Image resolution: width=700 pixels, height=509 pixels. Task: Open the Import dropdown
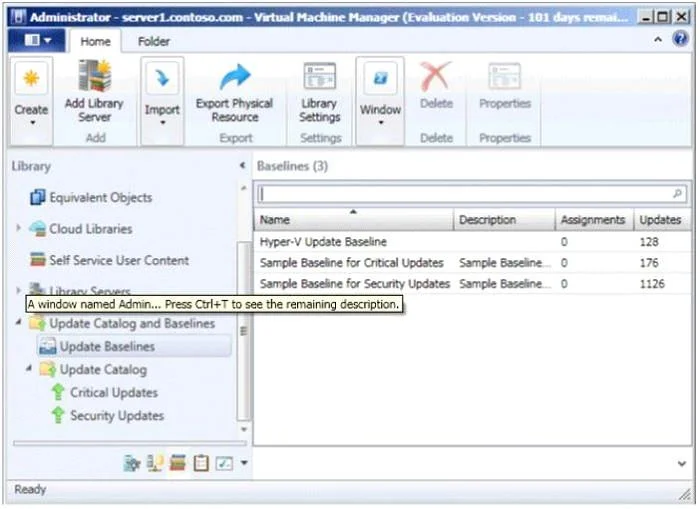(162, 100)
